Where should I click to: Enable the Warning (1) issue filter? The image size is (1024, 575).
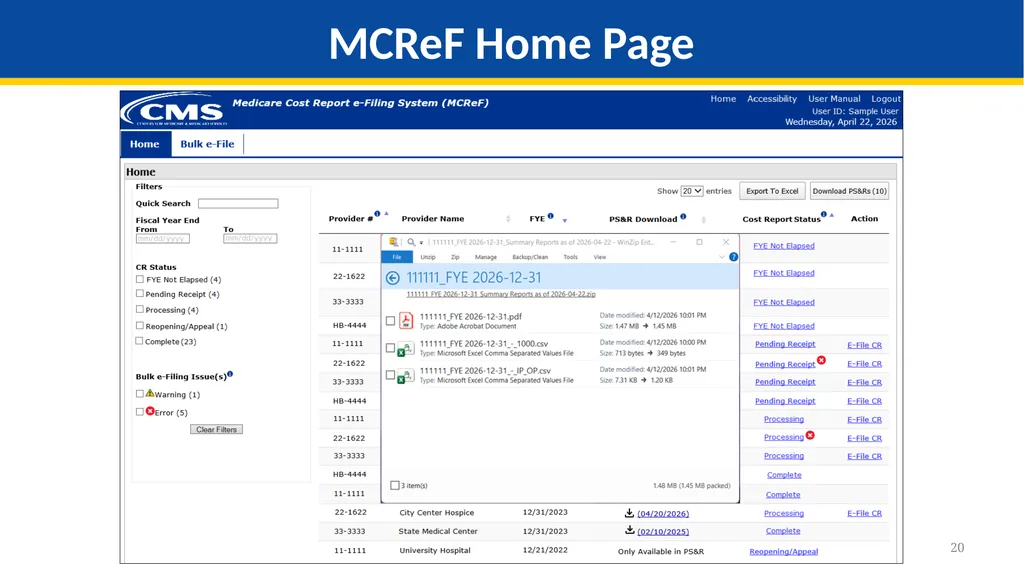pyautogui.click(x=140, y=394)
